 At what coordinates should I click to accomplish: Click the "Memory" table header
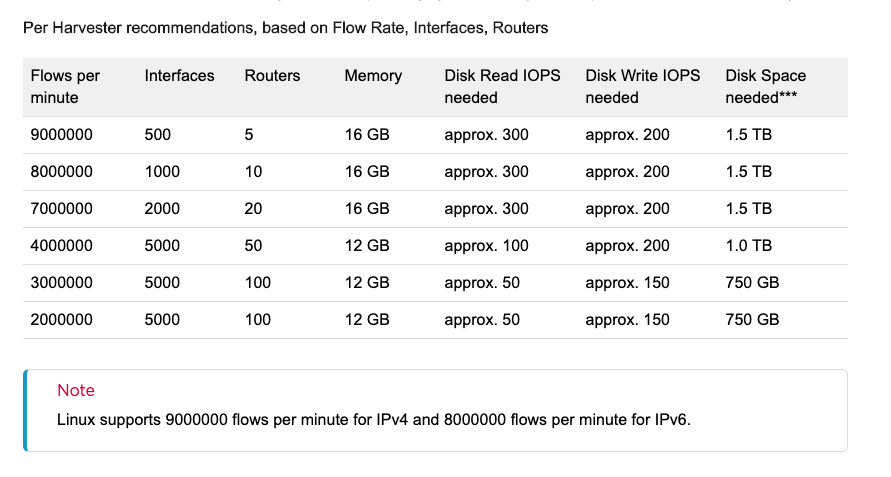pyautogui.click(x=373, y=75)
